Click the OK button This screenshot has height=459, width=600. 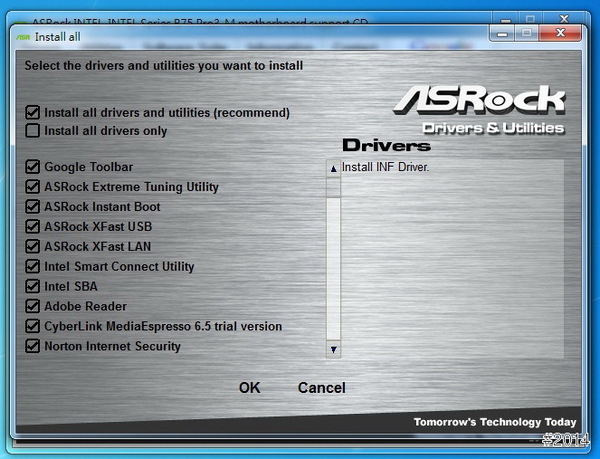click(249, 388)
